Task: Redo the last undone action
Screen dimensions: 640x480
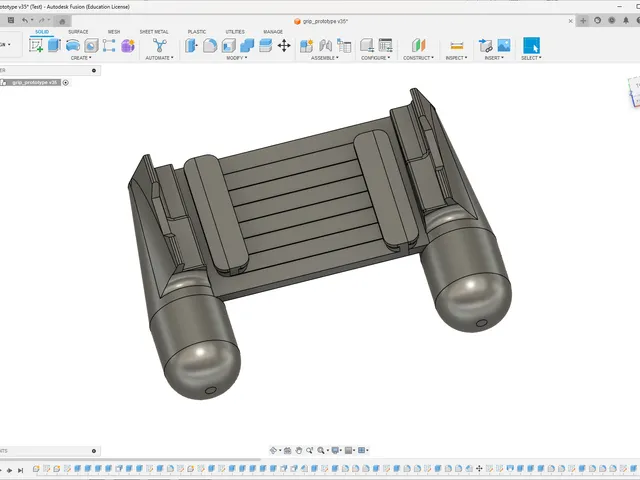Action: tap(42, 20)
